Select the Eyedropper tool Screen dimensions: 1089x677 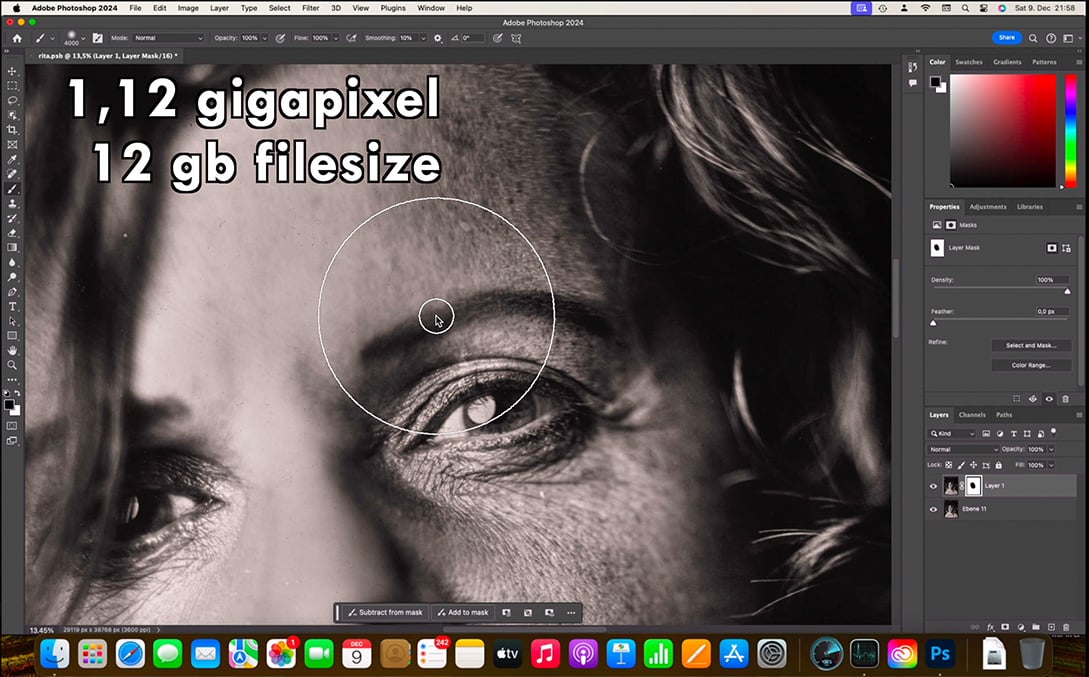pyautogui.click(x=13, y=160)
